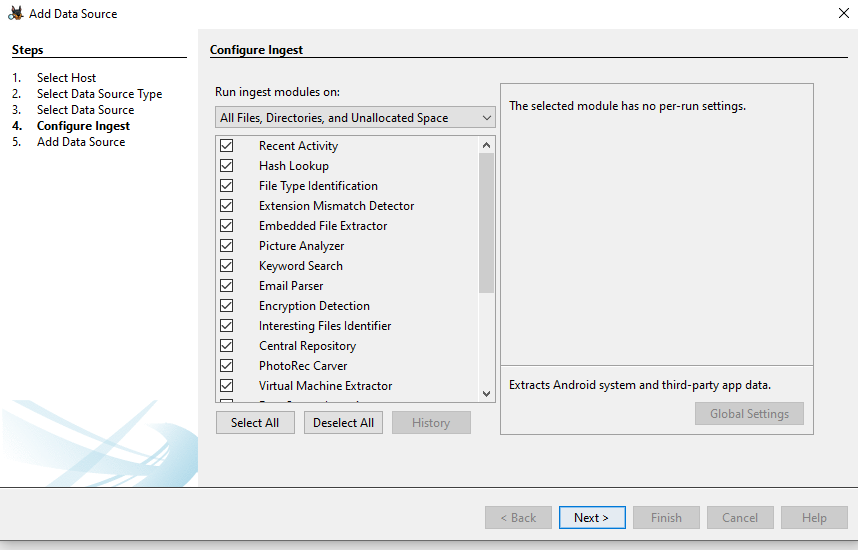Select the File Type Identification module

(x=318, y=186)
